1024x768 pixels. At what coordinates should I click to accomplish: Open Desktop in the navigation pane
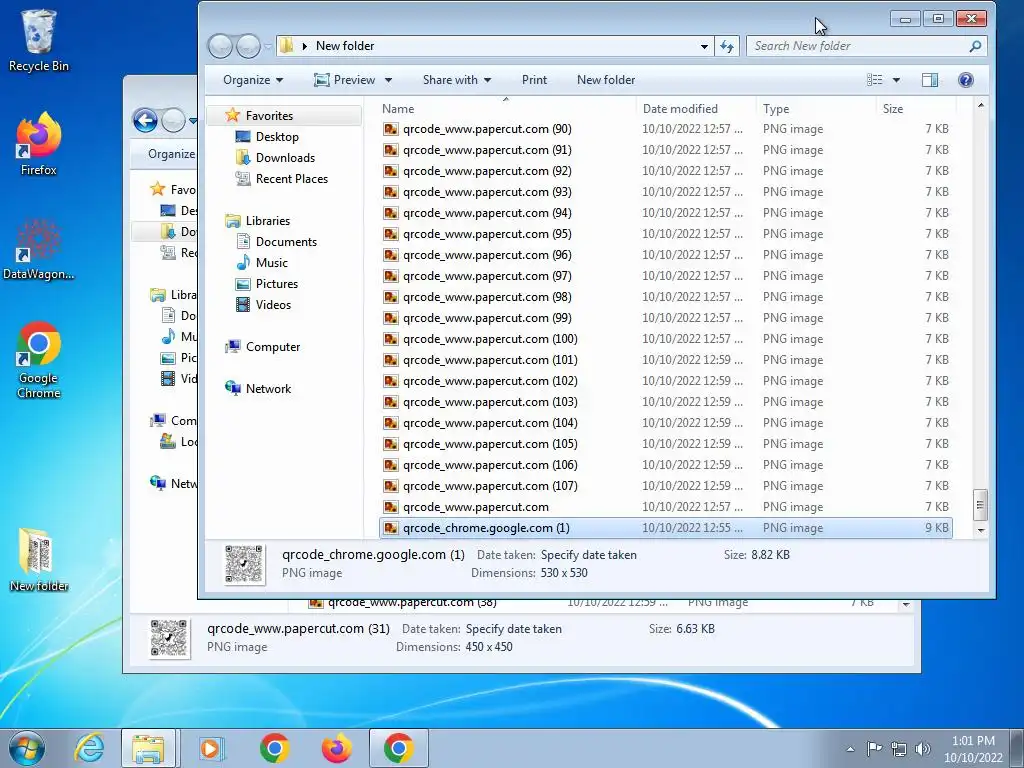click(x=277, y=136)
